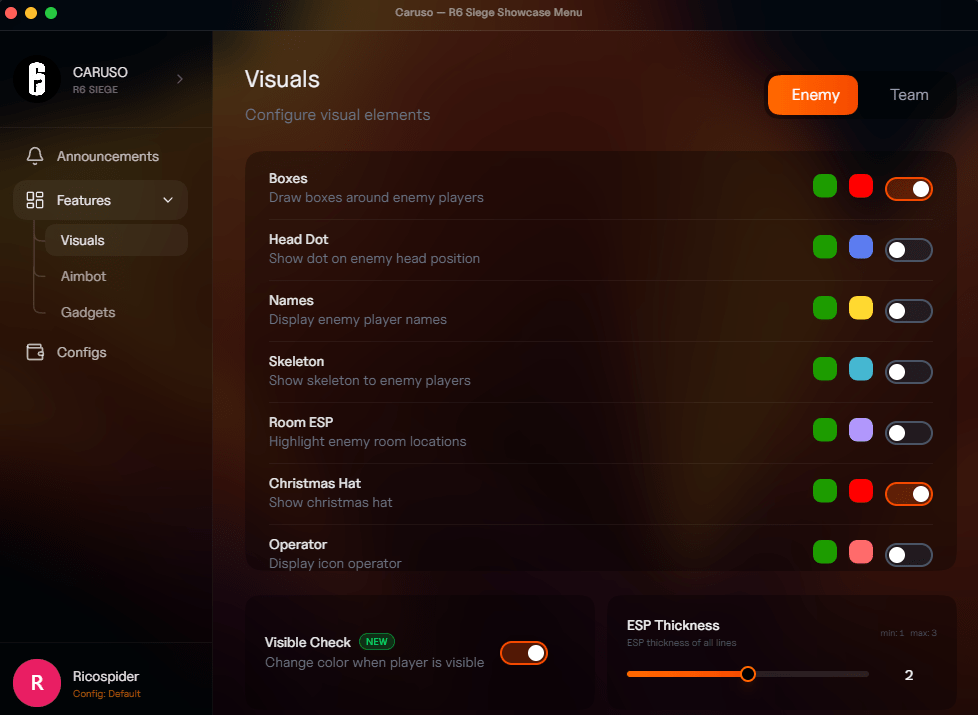978x715 pixels.
Task: Open the green Operator color swatch
Action: (825, 552)
